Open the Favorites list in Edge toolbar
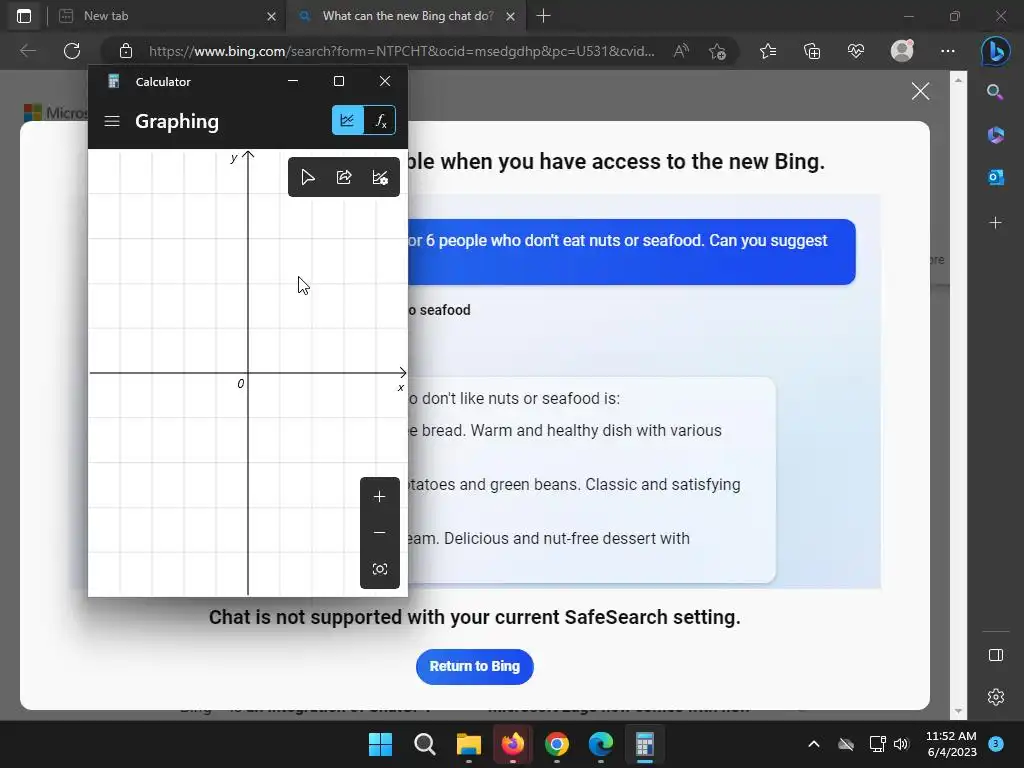Image resolution: width=1024 pixels, height=768 pixels. pos(768,51)
